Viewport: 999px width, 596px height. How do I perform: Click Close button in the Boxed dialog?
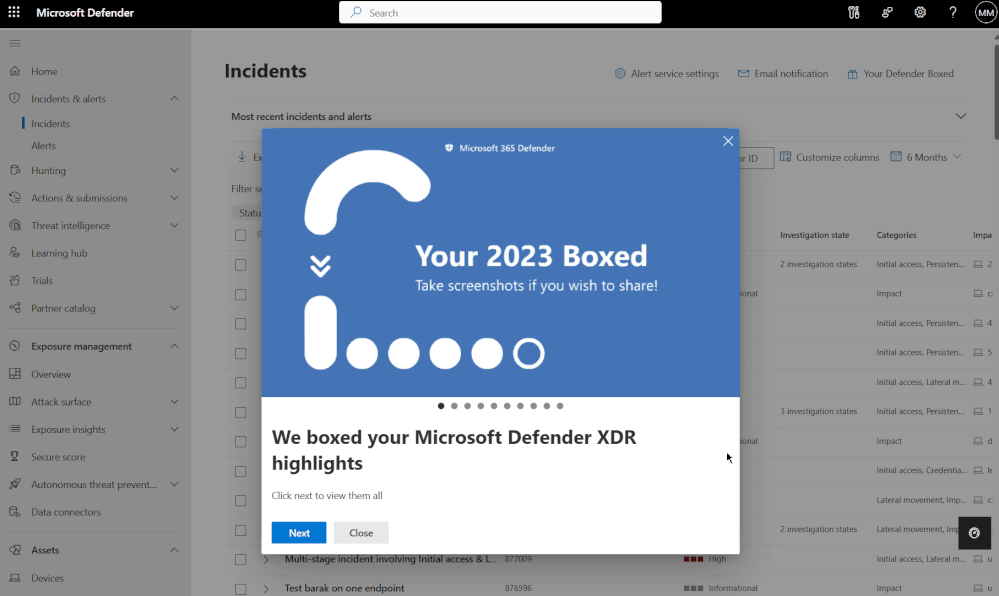click(361, 533)
